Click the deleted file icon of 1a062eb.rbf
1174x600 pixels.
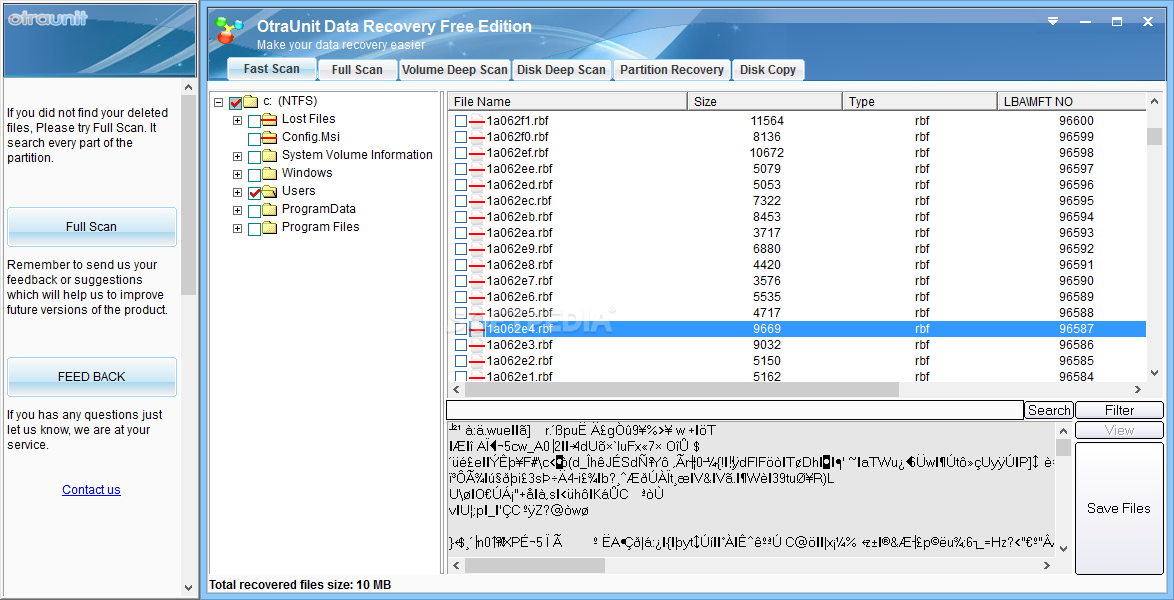pyautogui.click(x=477, y=216)
